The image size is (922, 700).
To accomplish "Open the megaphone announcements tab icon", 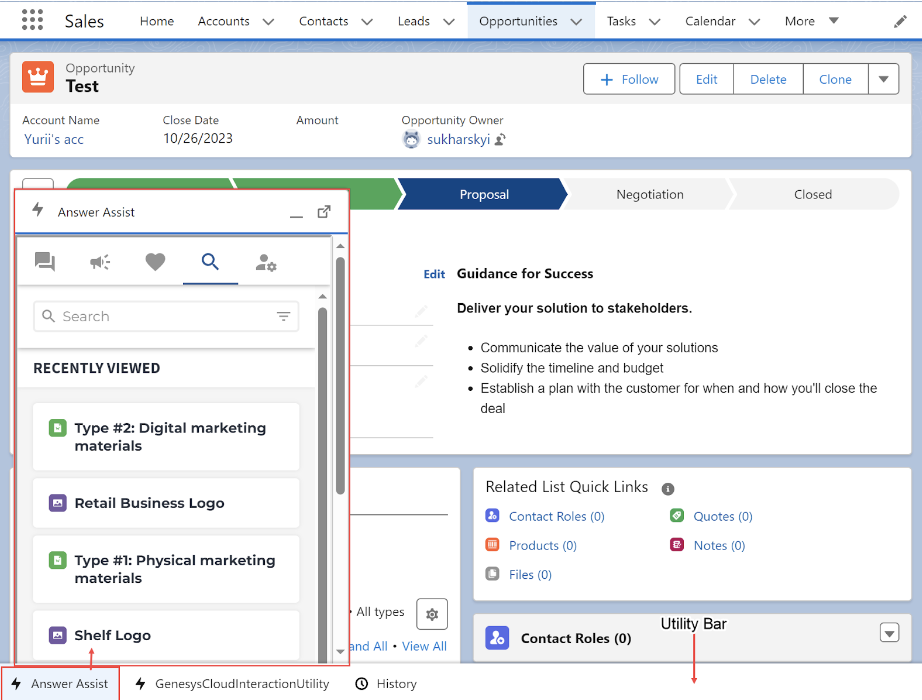I will 100,262.
